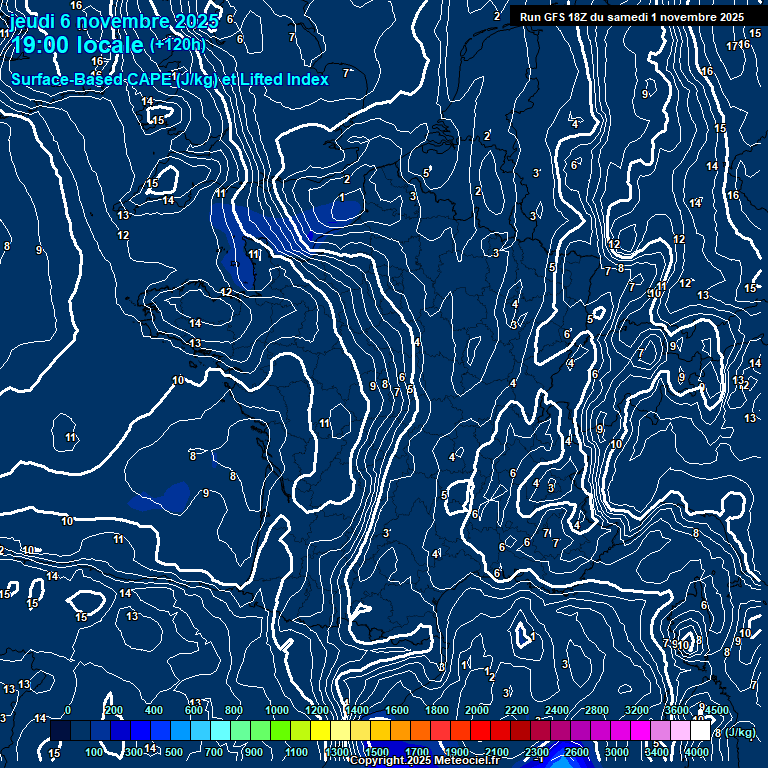Click the 0 value label above legend start

coord(67,710)
